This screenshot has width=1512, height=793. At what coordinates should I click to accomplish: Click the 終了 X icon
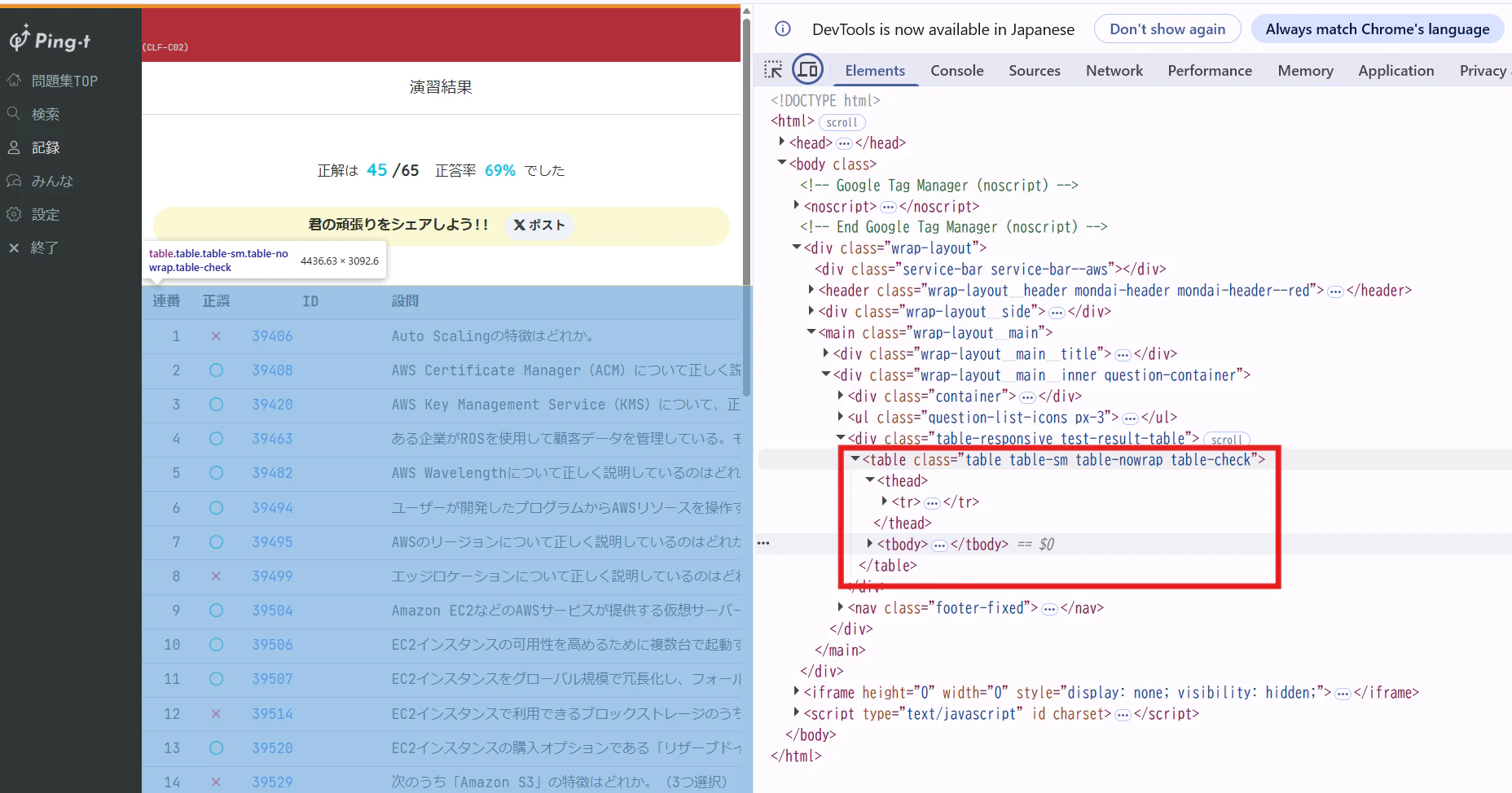pos(14,248)
